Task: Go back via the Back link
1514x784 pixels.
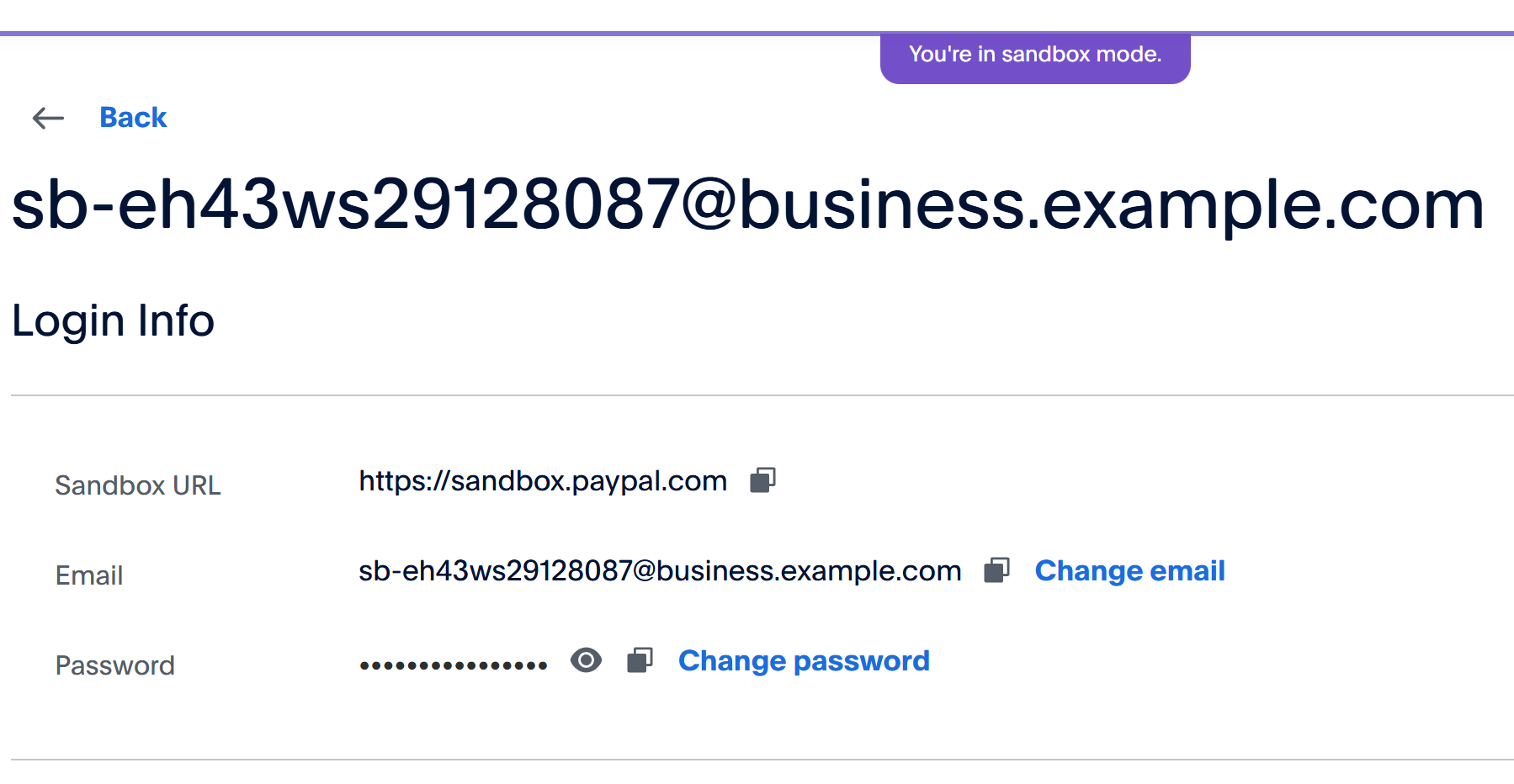Action: (133, 118)
